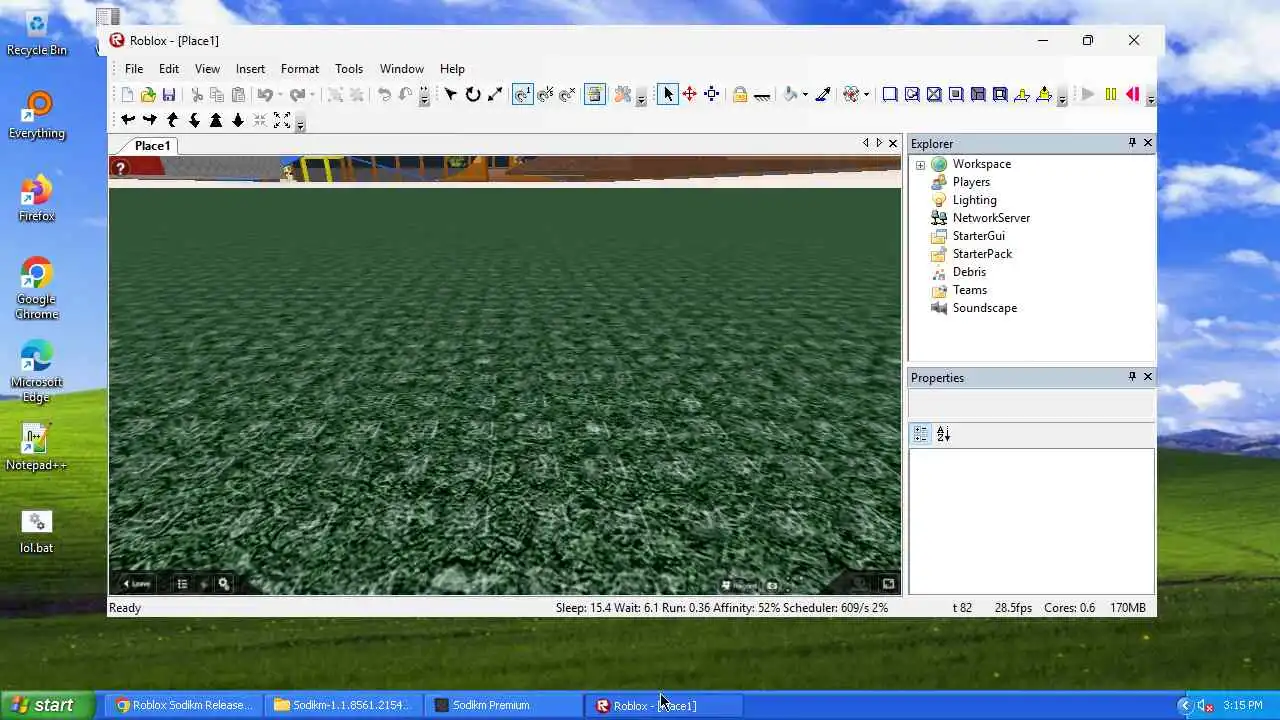This screenshot has height=720, width=1280.
Task: Pick the color dropper tool
Action: (x=823, y=94)
